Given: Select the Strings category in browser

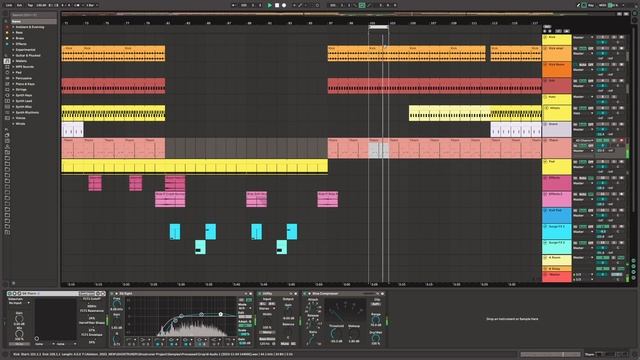Looking at the screenshot, I should tap(21, 89).
